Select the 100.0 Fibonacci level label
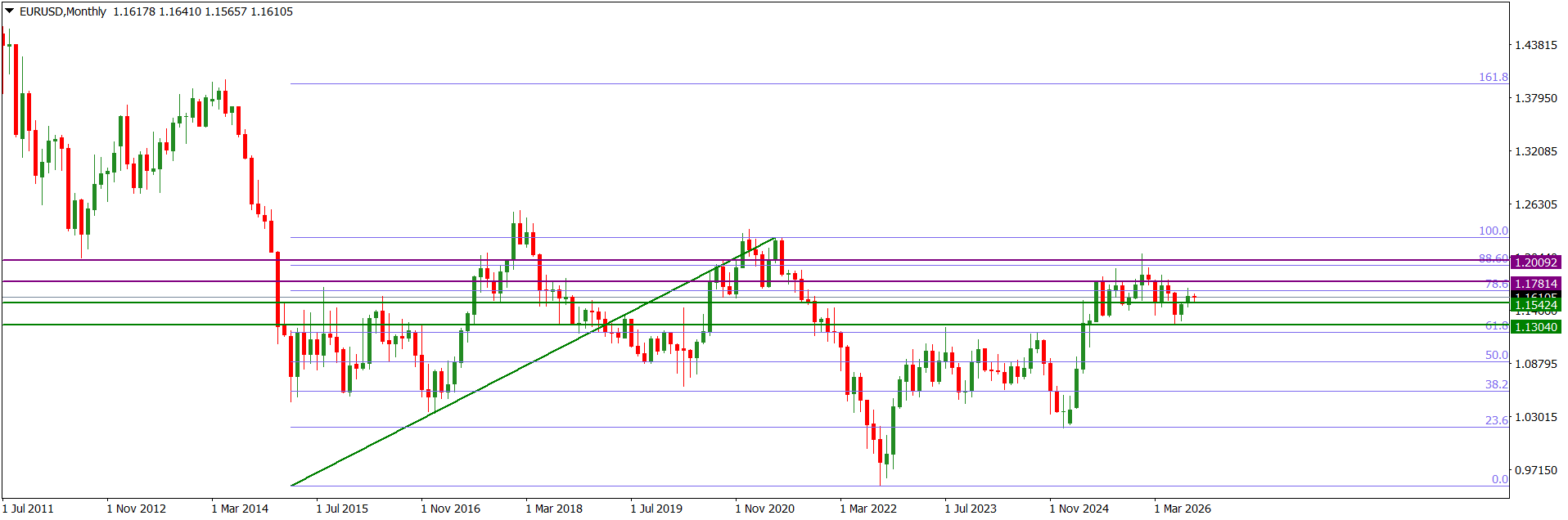The width and height of the screenshot is (1568, 520). point(1493,231)
